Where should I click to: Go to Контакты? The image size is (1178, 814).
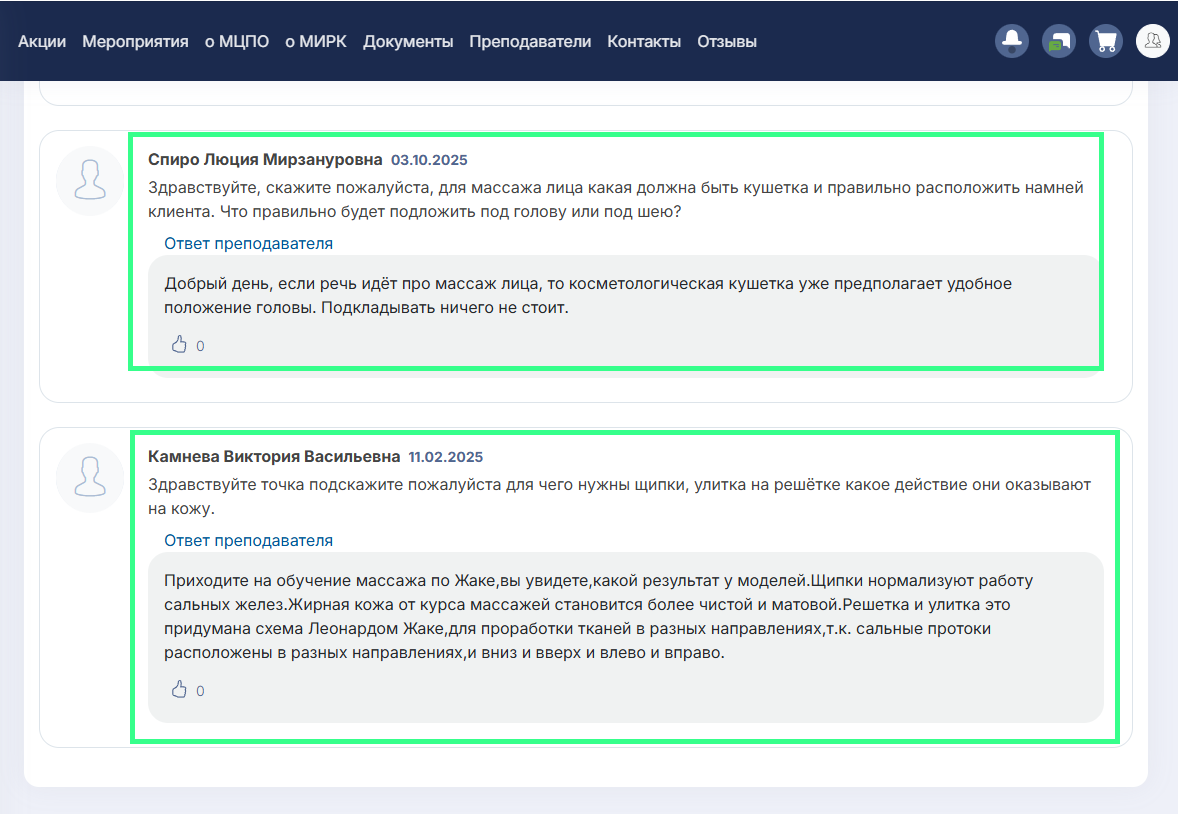[x=644, y=41]
